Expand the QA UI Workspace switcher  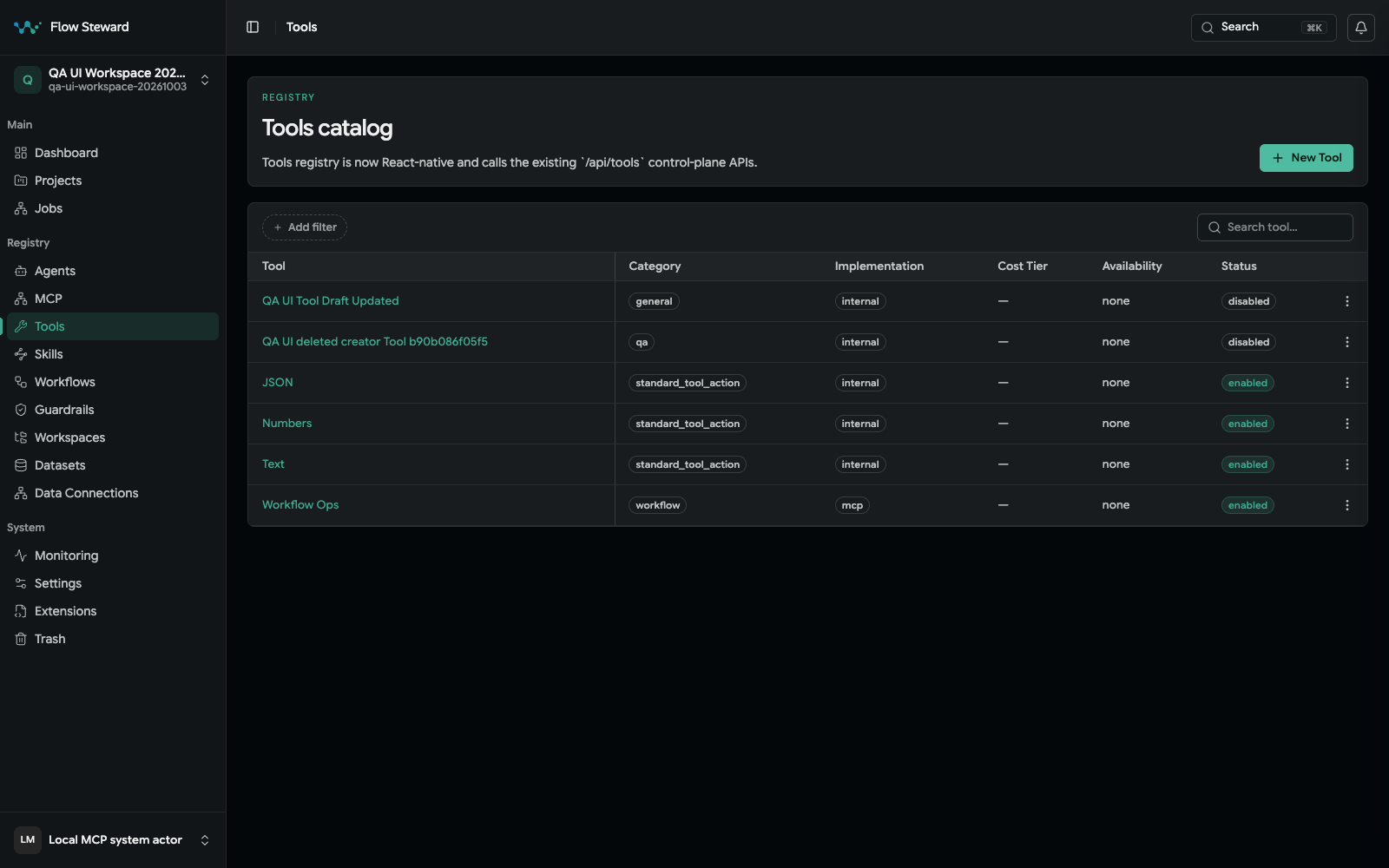point(113,80)
